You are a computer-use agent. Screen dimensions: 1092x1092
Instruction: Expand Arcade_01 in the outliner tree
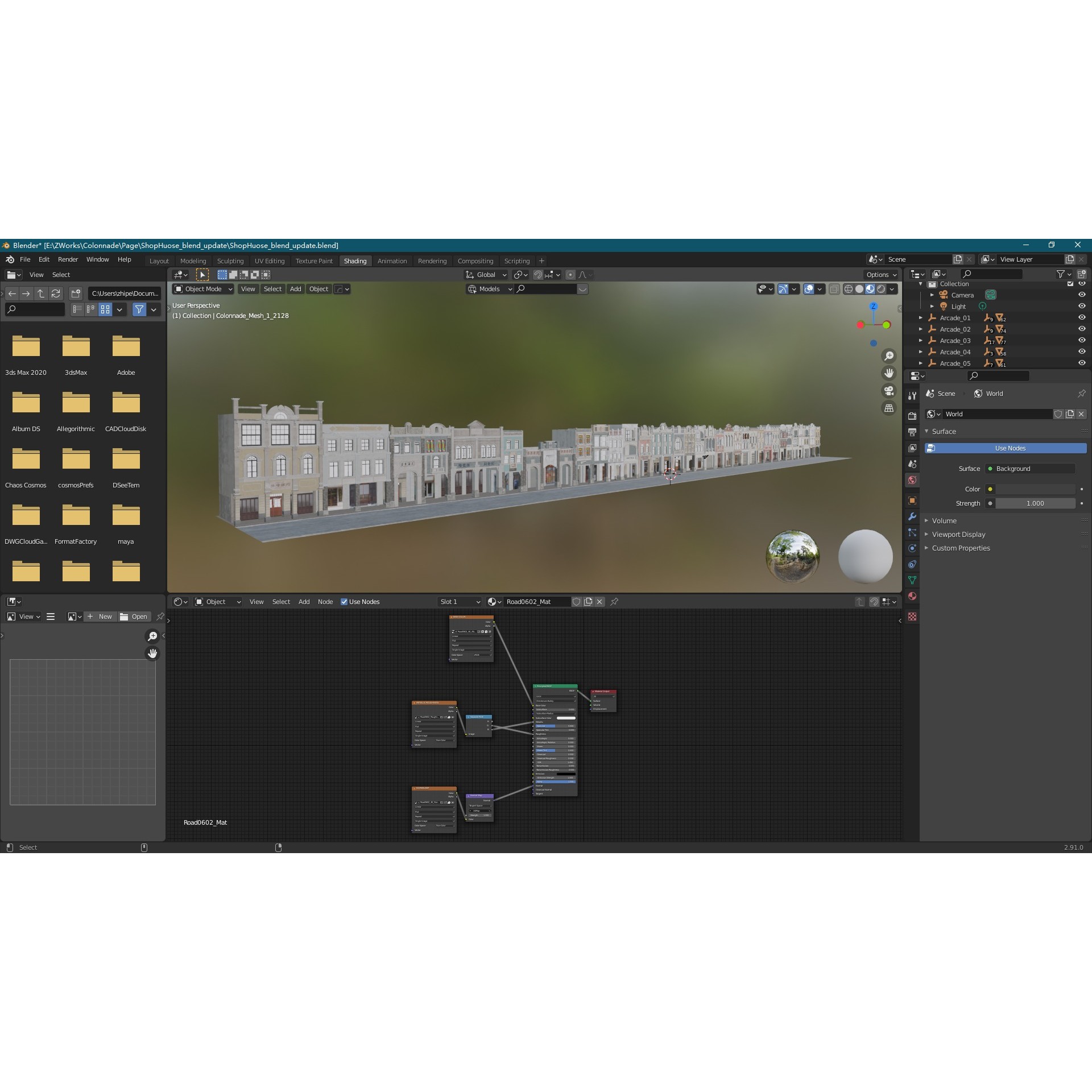(x=921, y=318)
